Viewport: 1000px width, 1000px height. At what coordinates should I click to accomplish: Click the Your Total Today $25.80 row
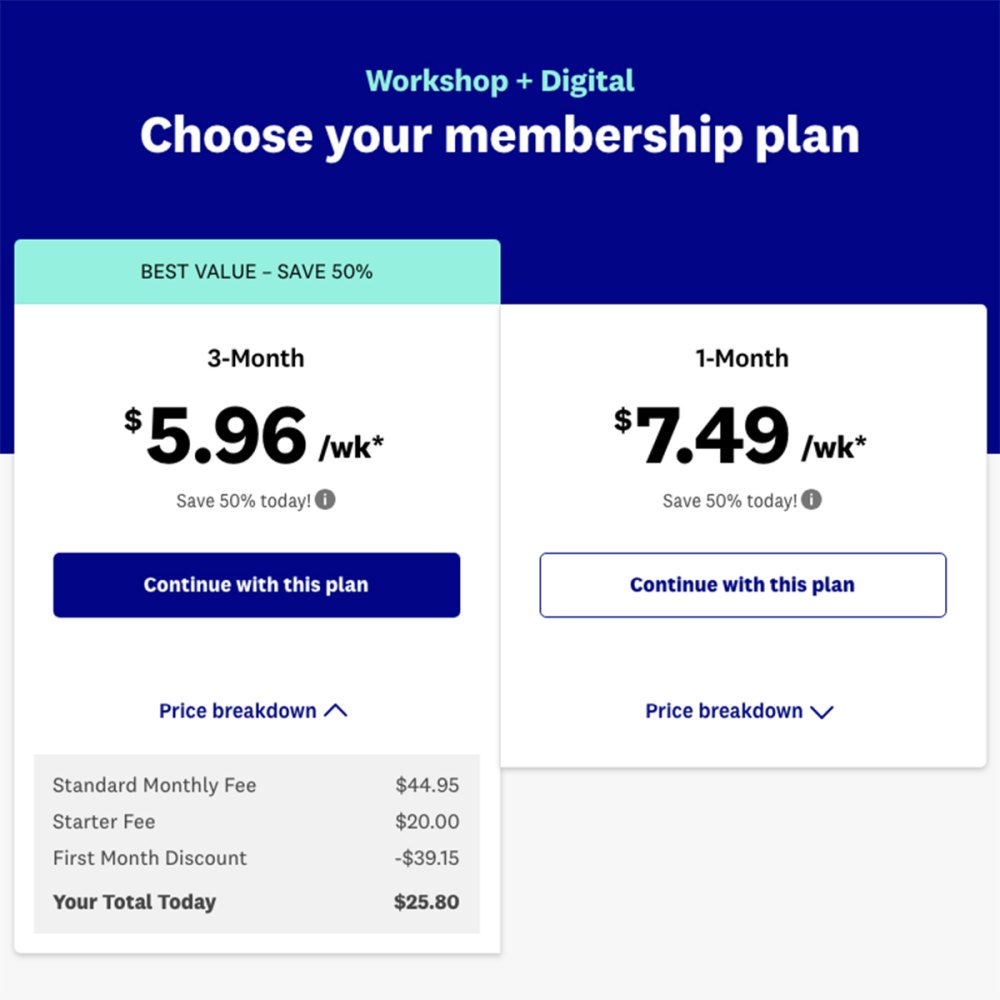(x=256, y=902)
